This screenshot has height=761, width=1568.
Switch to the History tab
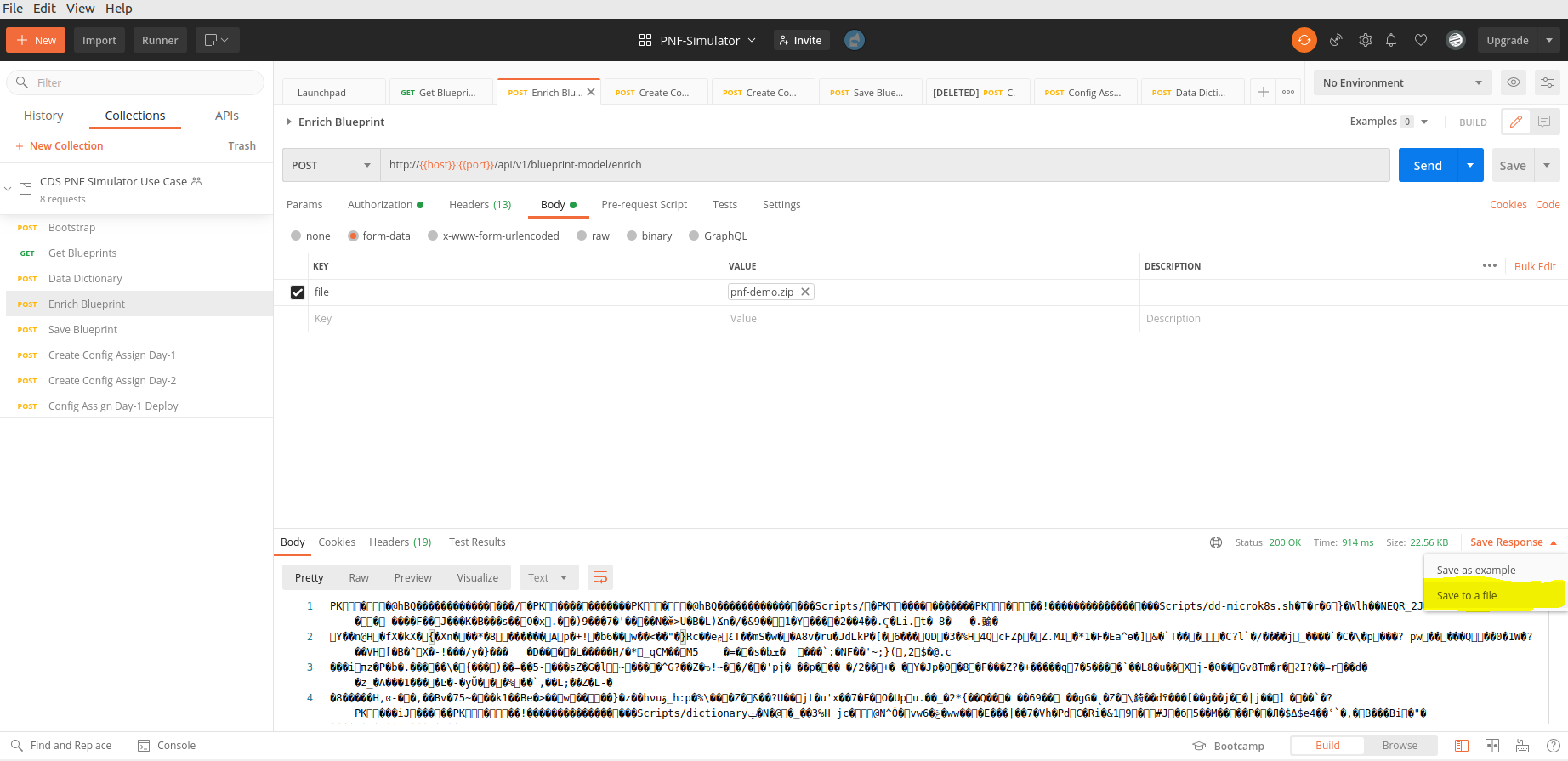pos(43,116)
